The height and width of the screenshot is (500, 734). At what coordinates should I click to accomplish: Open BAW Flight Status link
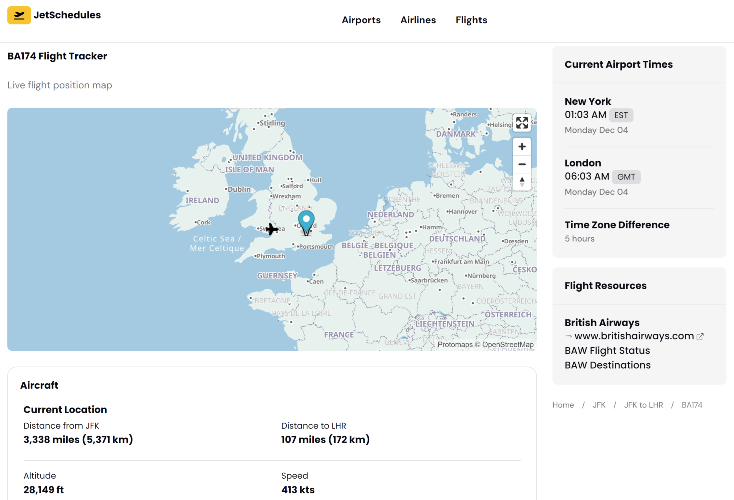coord(607,350)
